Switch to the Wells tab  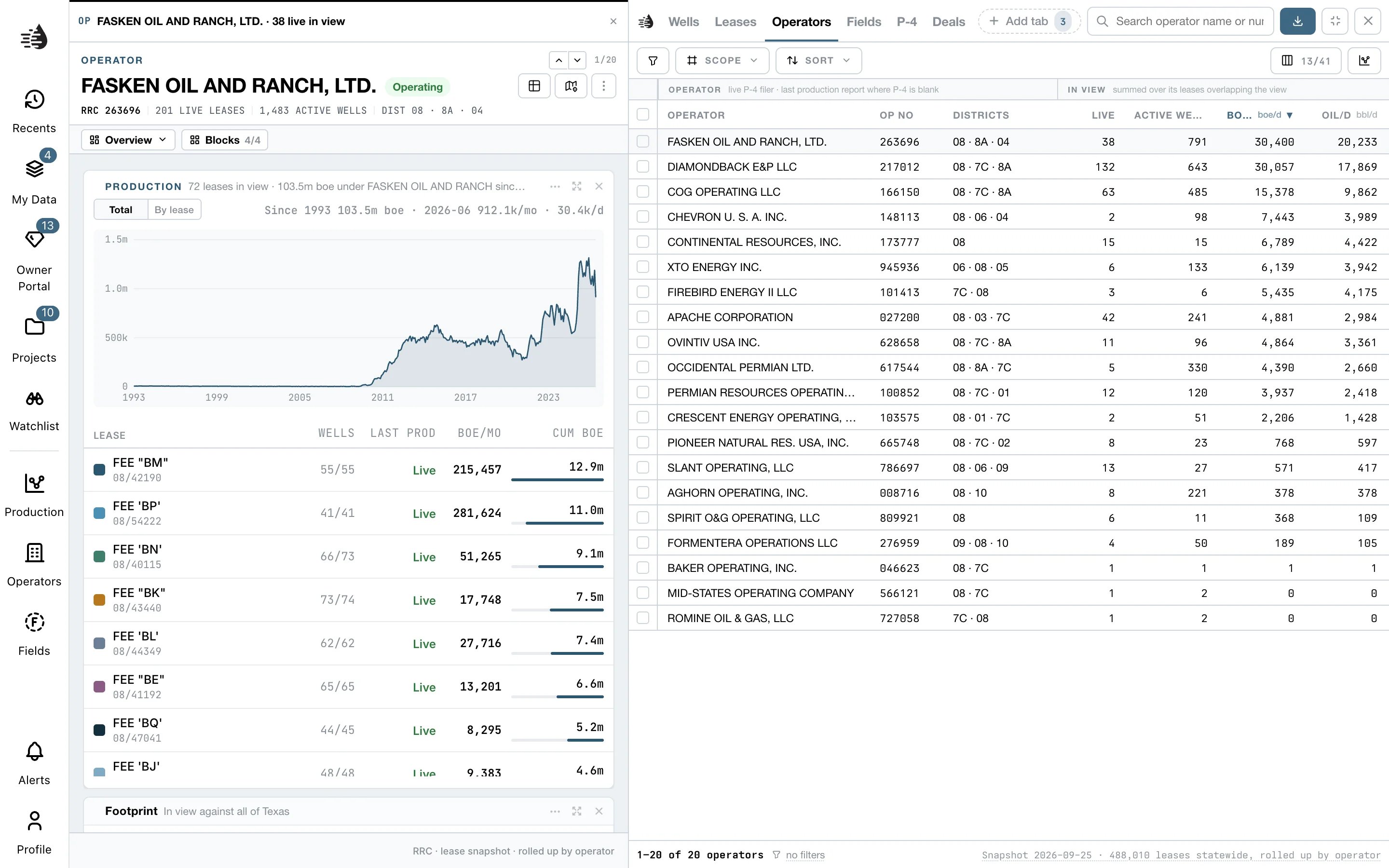pyautogui.click(x=683, y=22)
